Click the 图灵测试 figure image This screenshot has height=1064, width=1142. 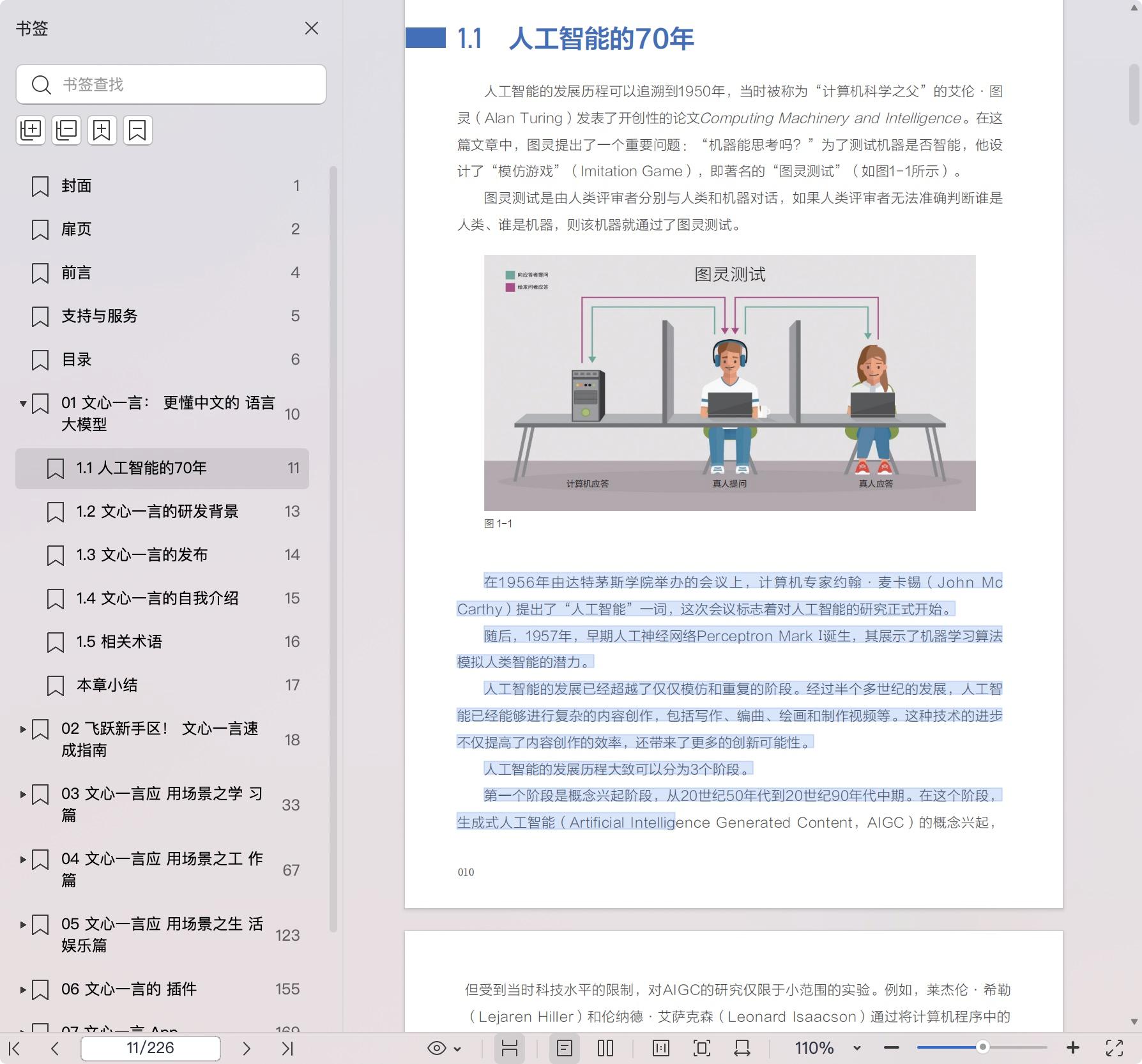pos(729,383)
